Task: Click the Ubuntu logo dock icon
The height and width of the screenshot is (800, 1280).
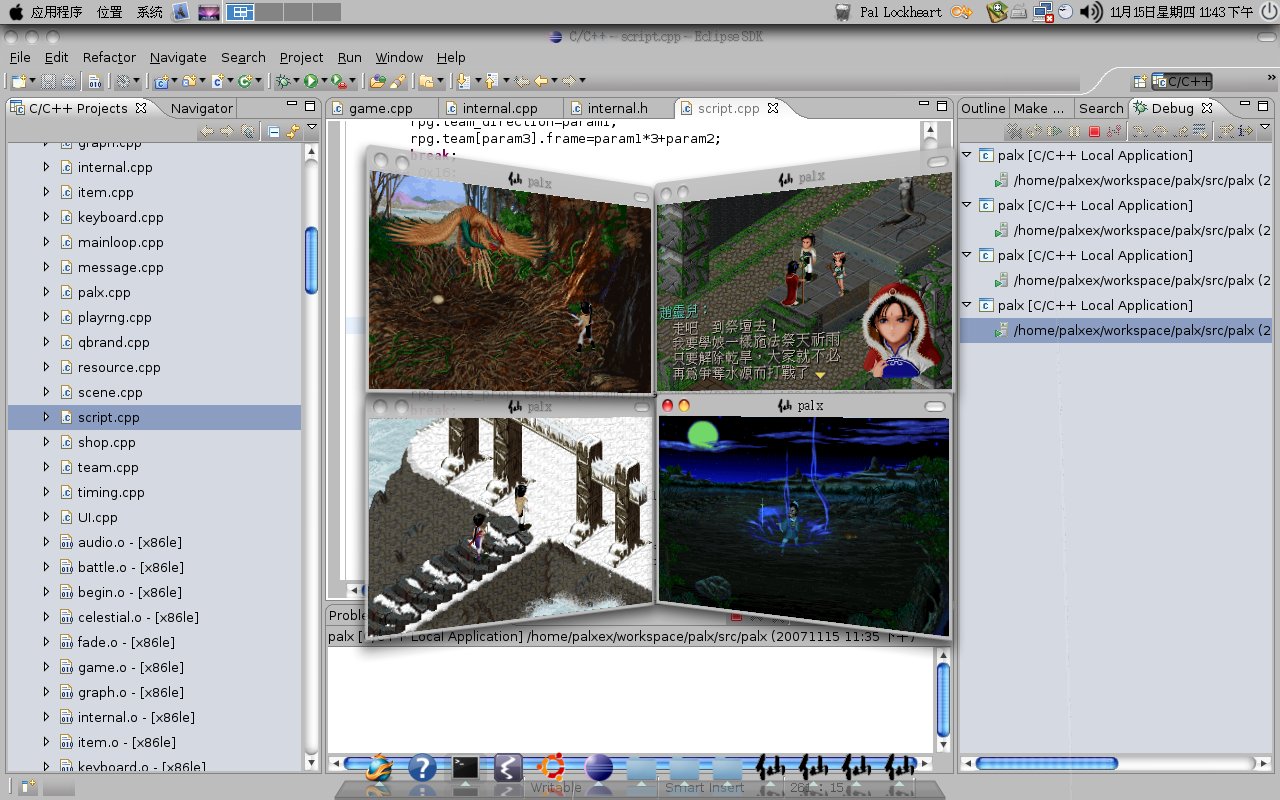Action: tap(551, 768)
